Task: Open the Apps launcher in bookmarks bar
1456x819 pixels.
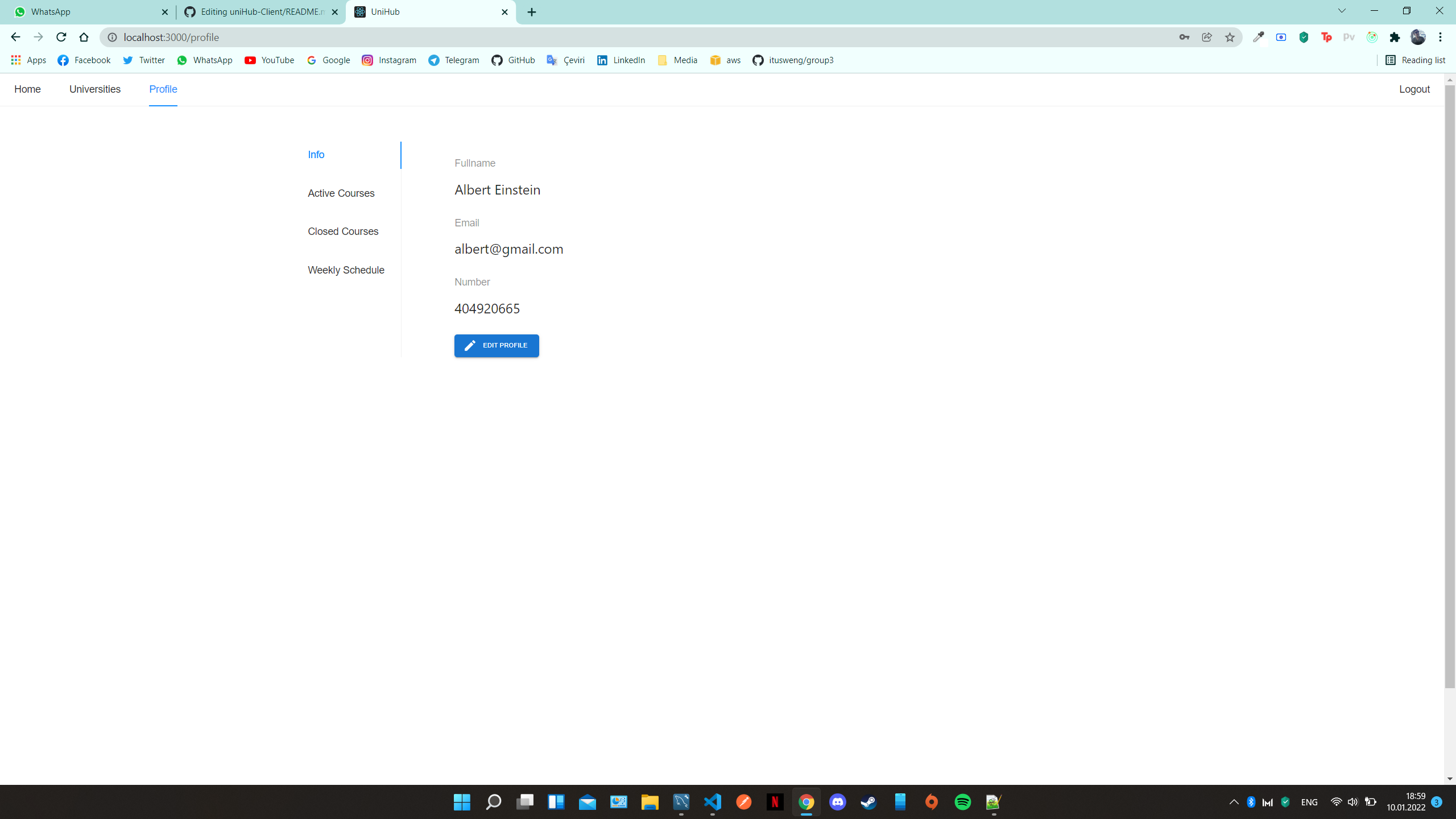Action: click(28, 60)
